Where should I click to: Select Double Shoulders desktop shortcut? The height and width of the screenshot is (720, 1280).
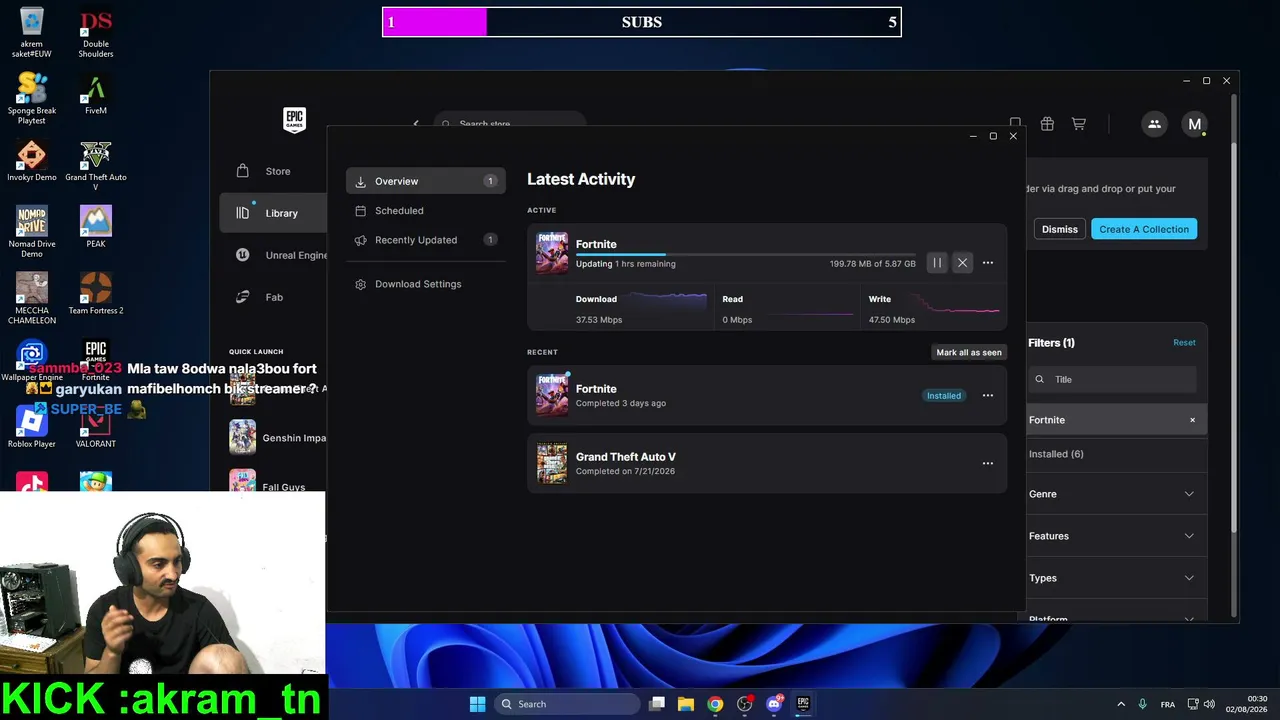point(96,33)
